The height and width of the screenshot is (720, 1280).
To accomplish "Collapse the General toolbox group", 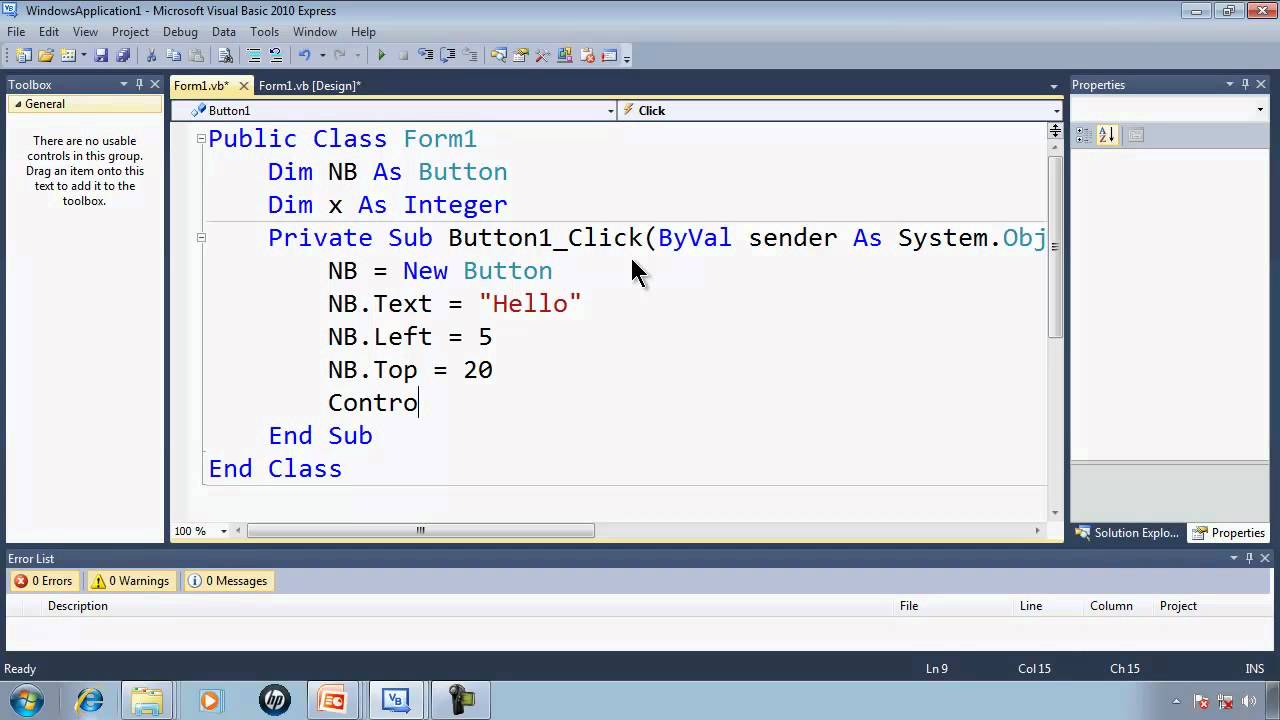I will 17,104.
